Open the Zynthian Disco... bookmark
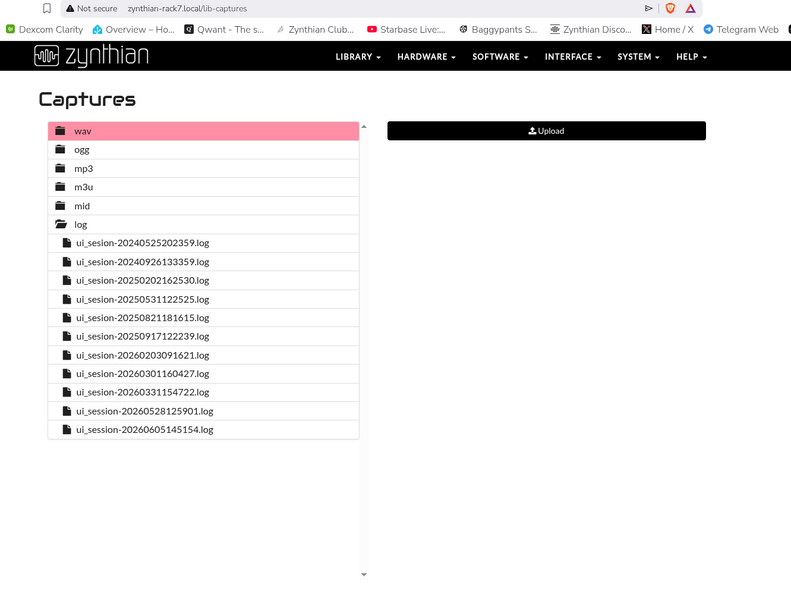The width and height of the screenshot is (791, 600). click(591, 29)
